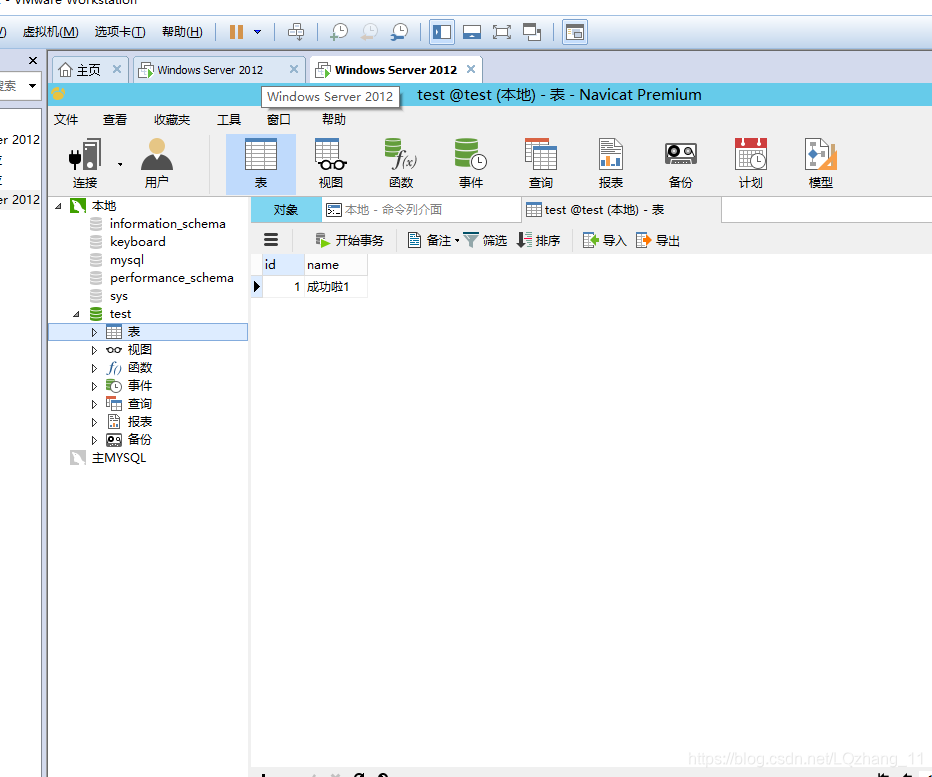Viewport: 932px width, 777px height.
Task: Expand the 备份 tree node
Action: pyautogui.click(x=94, y=440)
